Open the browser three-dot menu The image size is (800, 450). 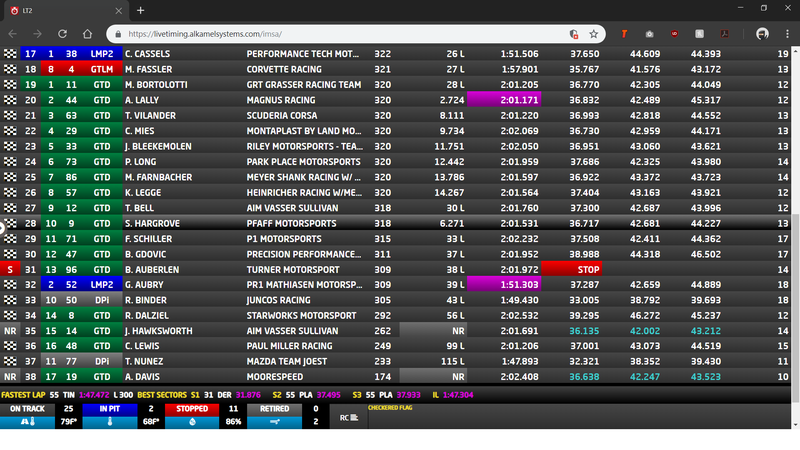tap(787, 34)
